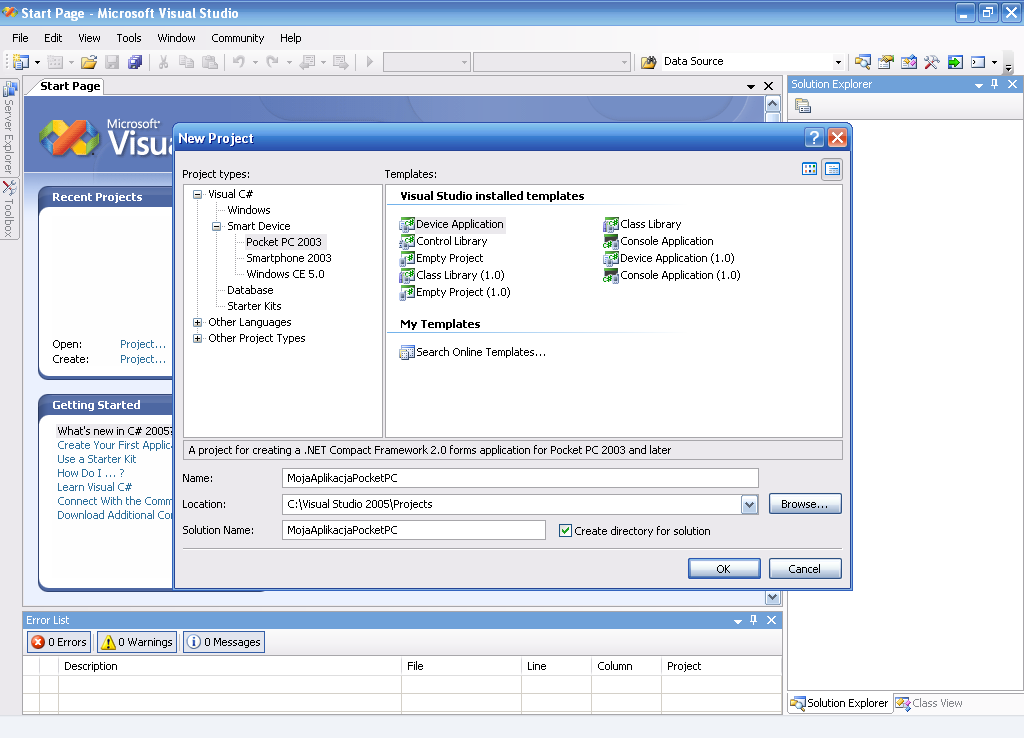Choose Search Online Templates

(x=473, y=353)
